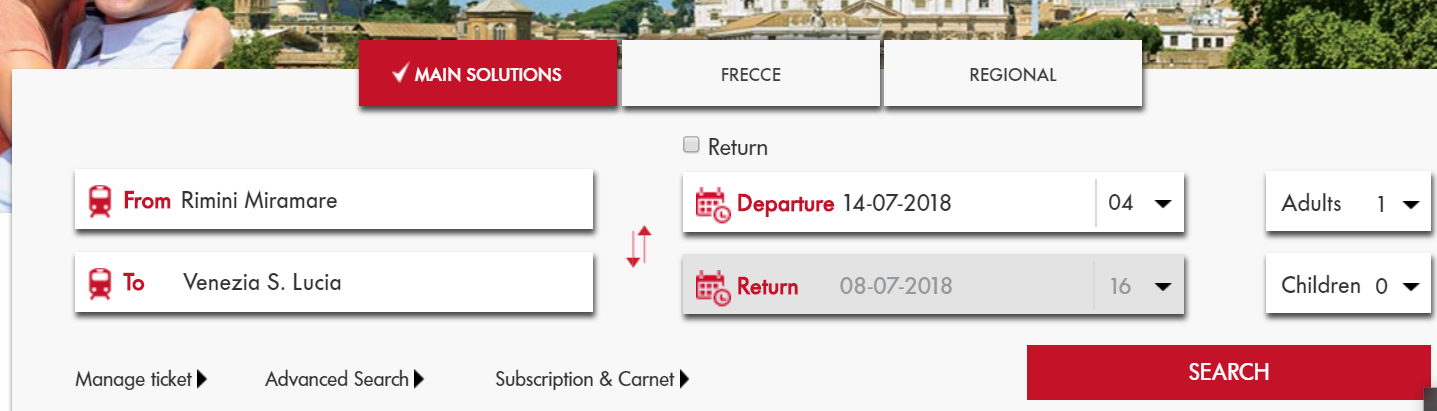The height and width of the screenshot is (411, 1437).
Task: Click the arrow beside Advanced Search
Action: 419,379
